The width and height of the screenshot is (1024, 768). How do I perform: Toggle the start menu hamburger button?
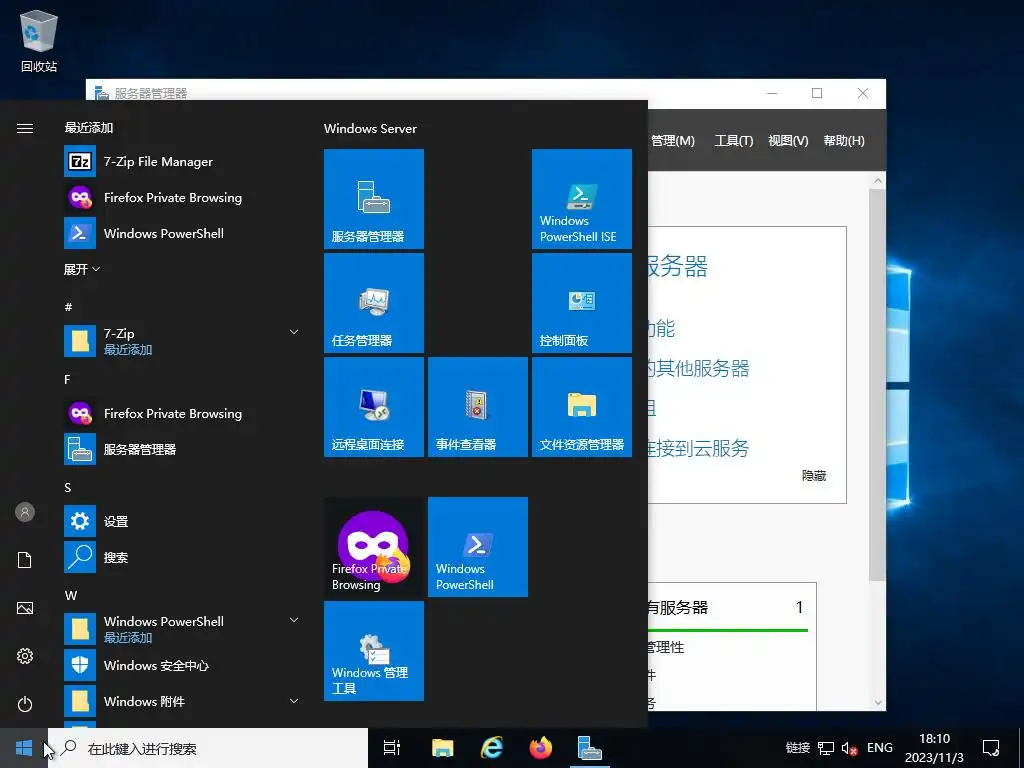click(x=25, y=128)
